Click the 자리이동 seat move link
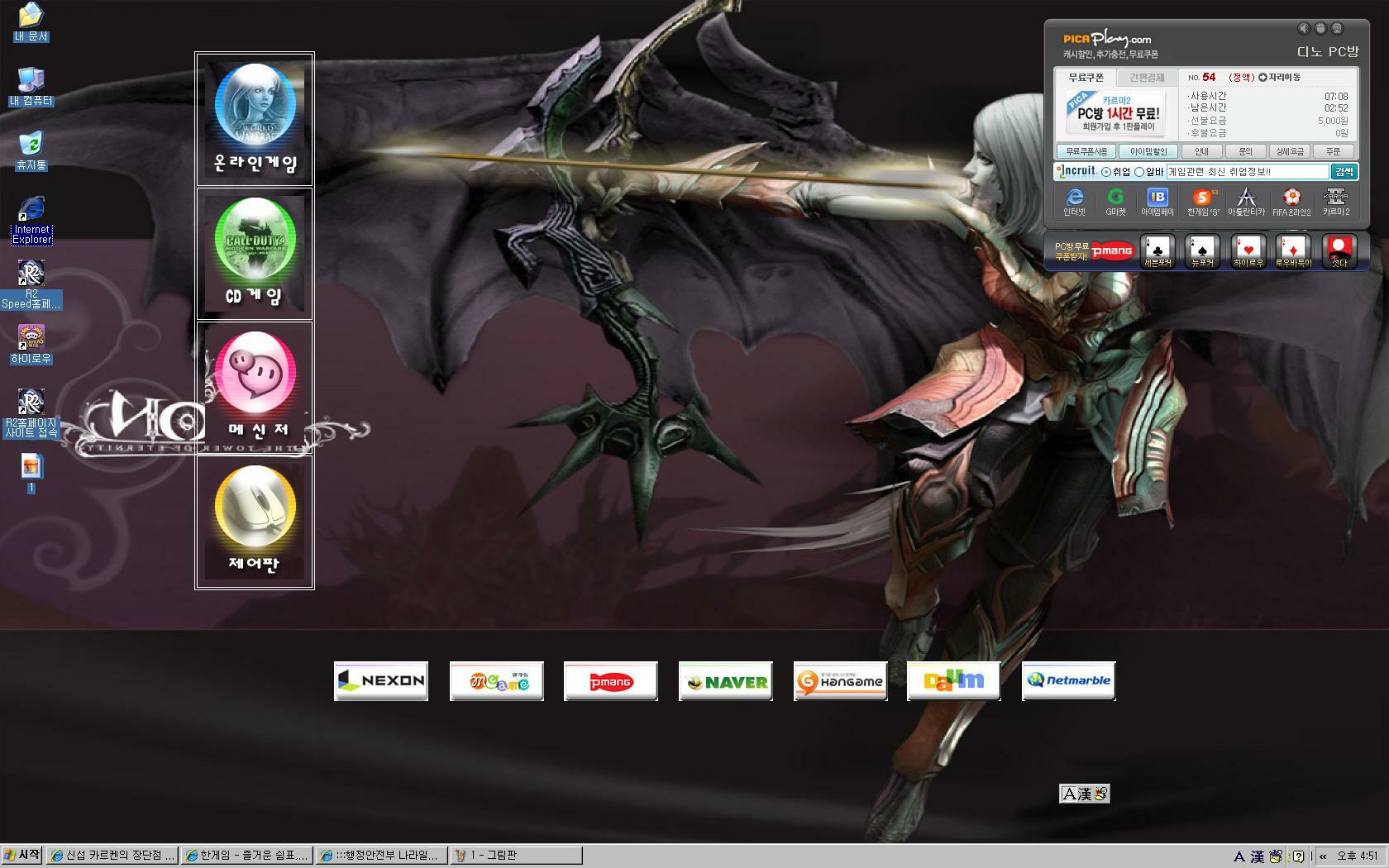 click(x=1280, y=77)
